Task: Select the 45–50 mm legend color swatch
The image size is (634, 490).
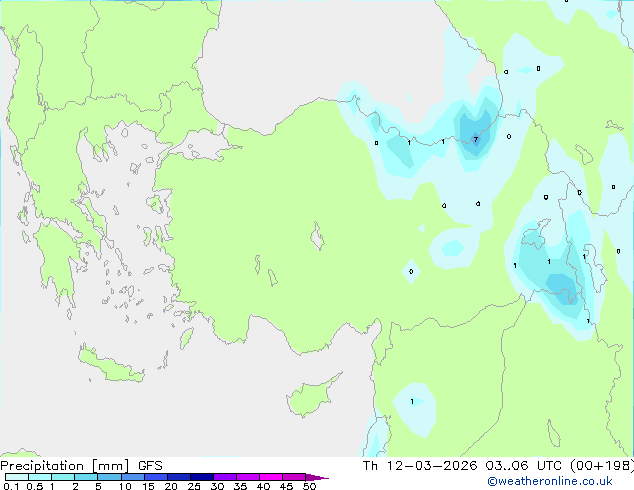Action: (x=294, y=477)
